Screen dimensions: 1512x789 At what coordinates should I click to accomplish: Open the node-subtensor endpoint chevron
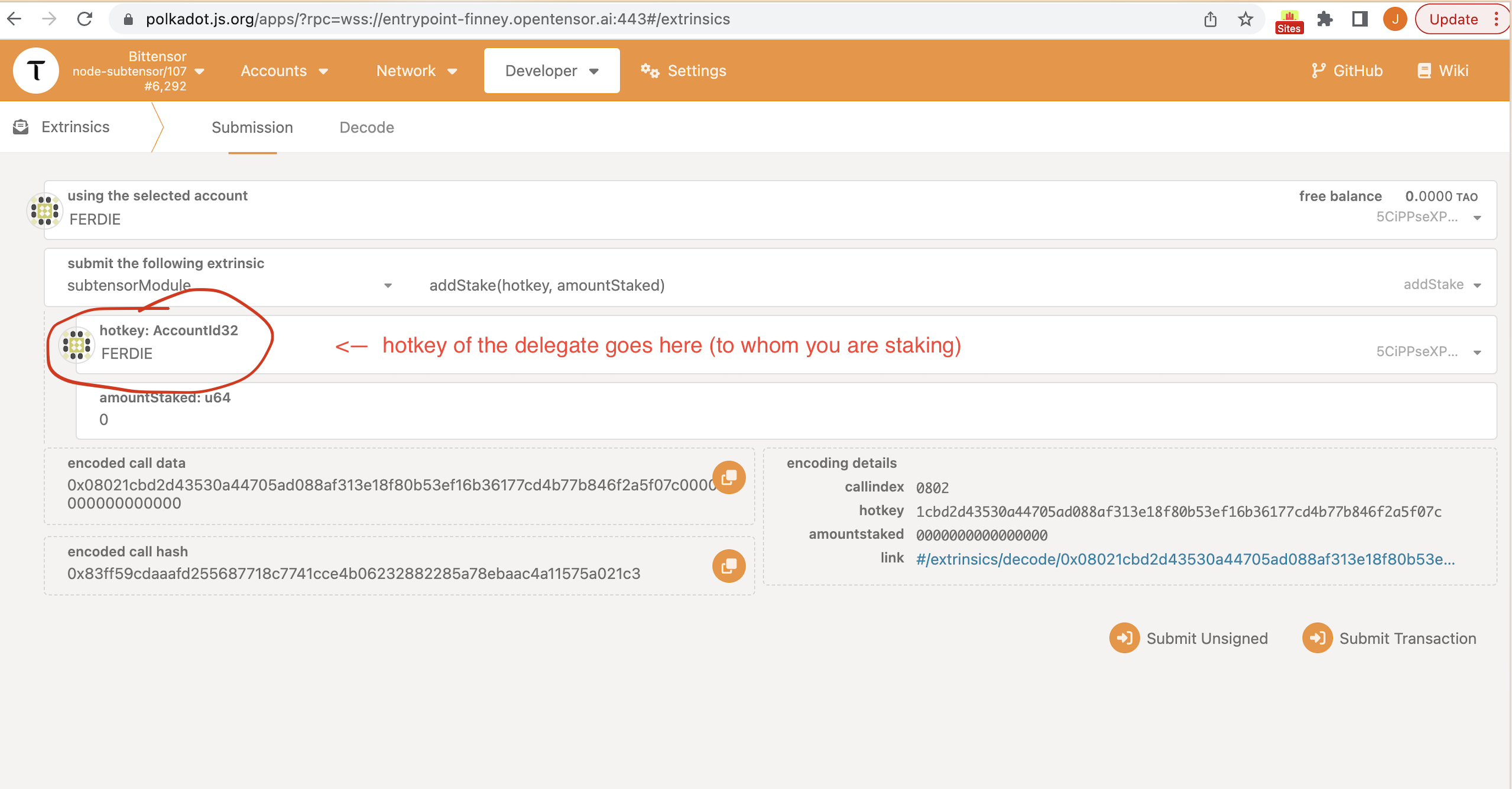point(199,70)
